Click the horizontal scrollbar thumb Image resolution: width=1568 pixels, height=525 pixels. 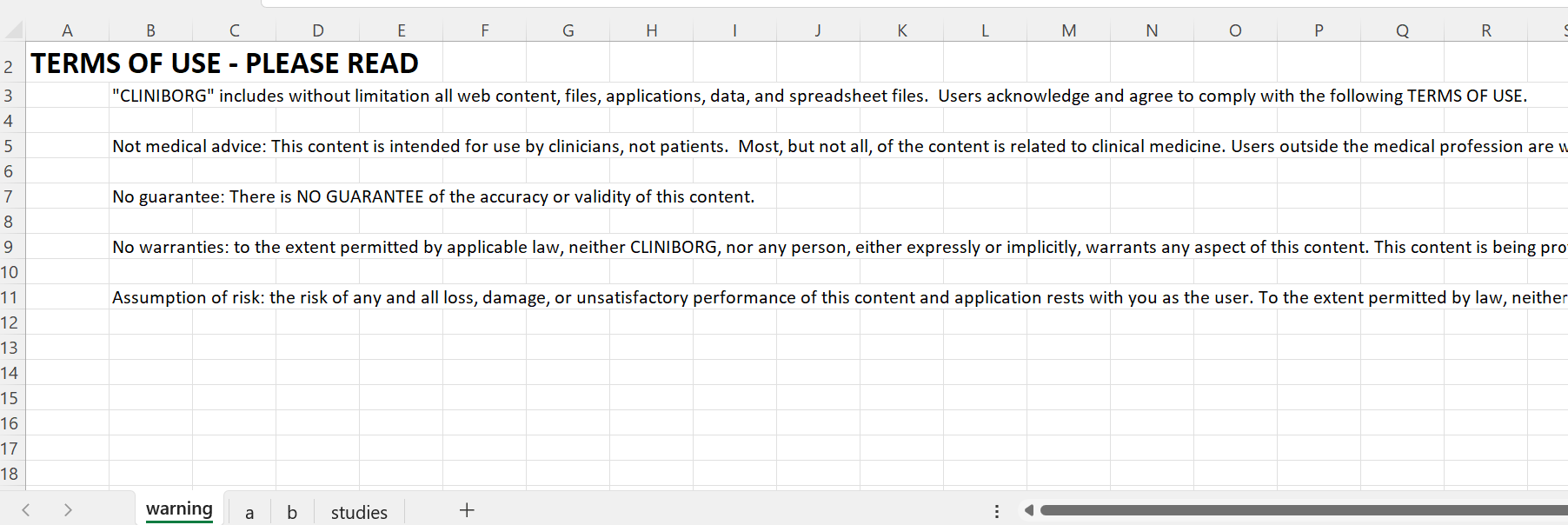pos(1304,510)
